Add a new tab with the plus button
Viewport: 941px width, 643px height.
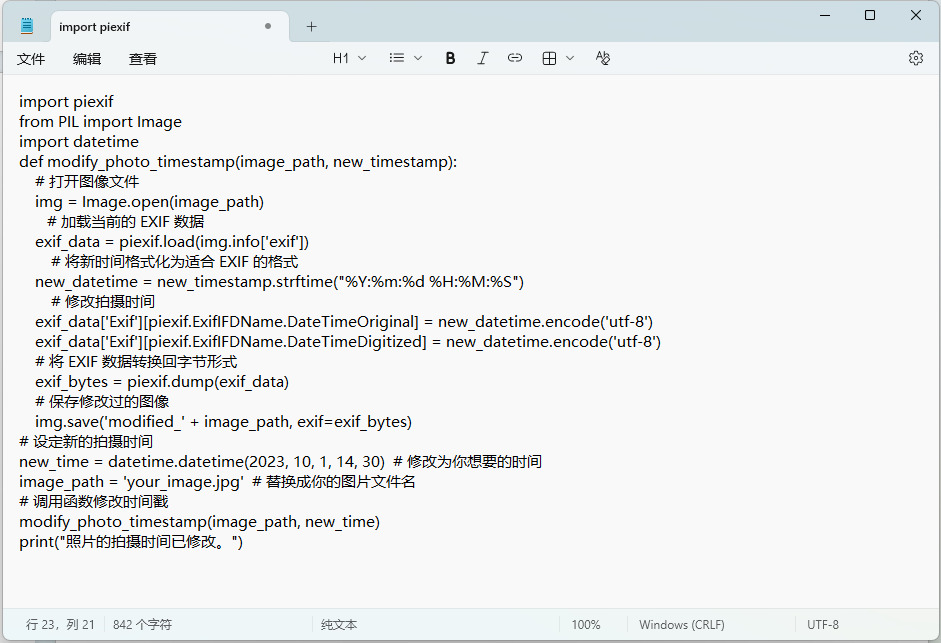point(311,26)
